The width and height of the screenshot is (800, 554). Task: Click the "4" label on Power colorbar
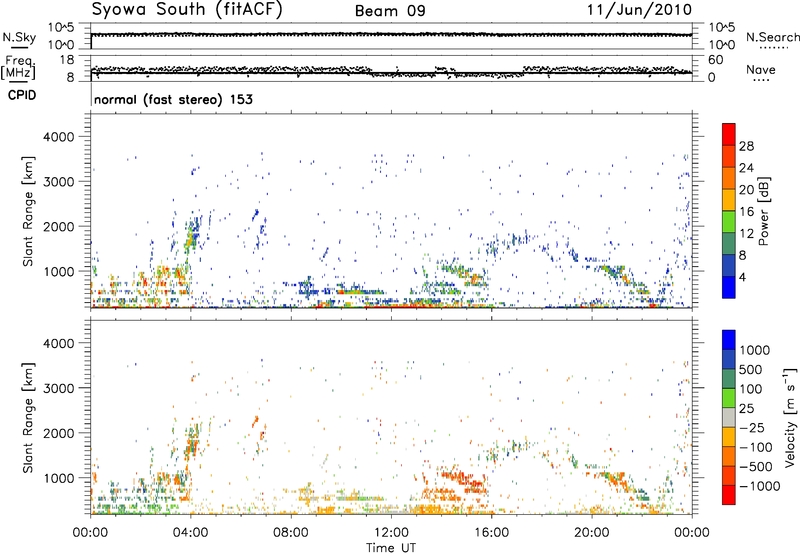click(743, 277)
